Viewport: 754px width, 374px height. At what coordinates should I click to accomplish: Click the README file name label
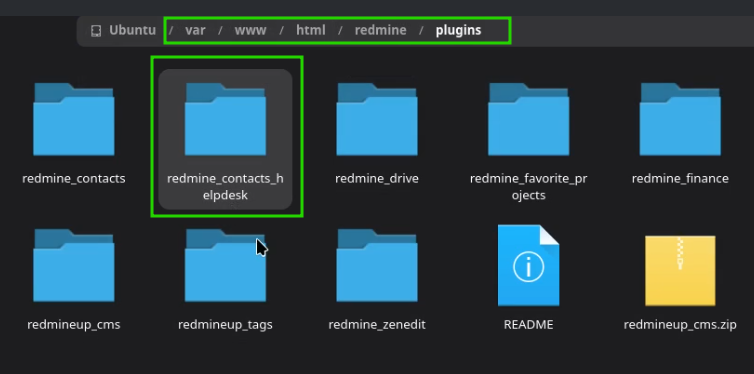tap(528, 324)
